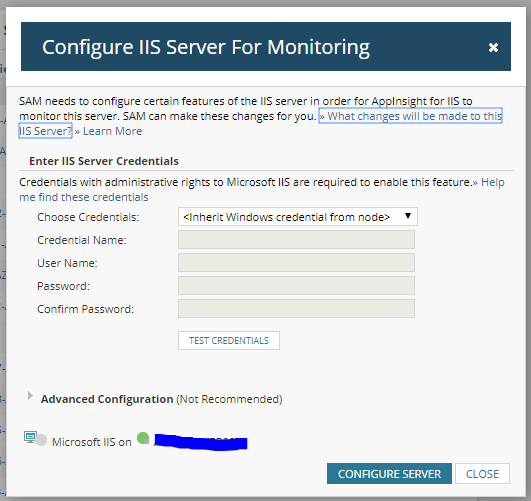Close the dialog with the X icon

pos(493,47)
